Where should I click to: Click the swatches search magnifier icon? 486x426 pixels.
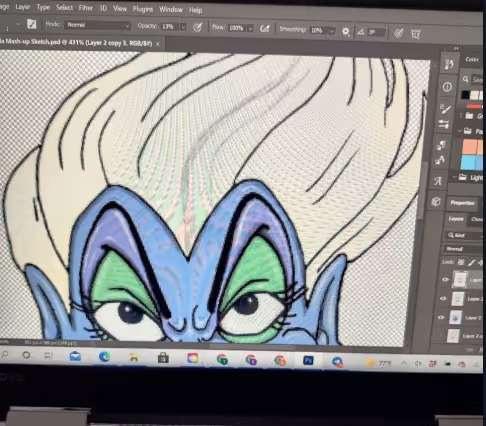point(466,79)
